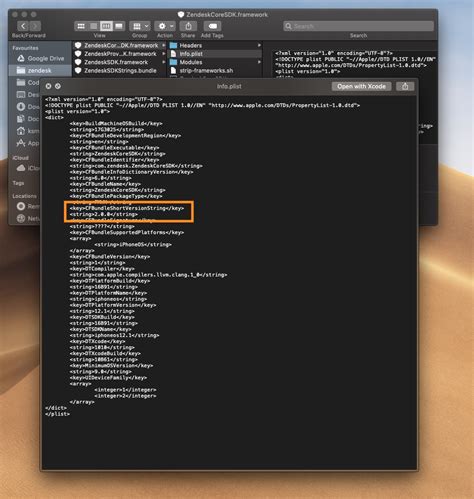Click the Tags sidebar heading

(x=18, y=183)
